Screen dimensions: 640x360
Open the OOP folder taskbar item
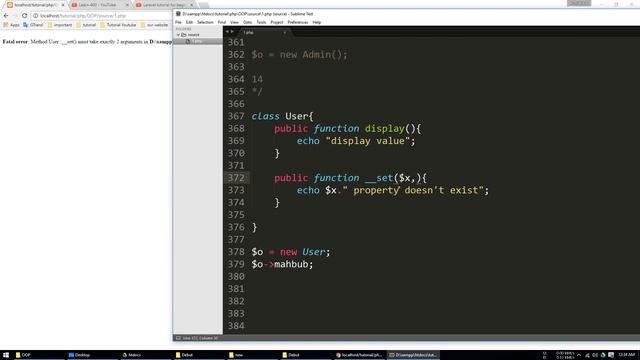pyautogui.click(x=38, y=355)
